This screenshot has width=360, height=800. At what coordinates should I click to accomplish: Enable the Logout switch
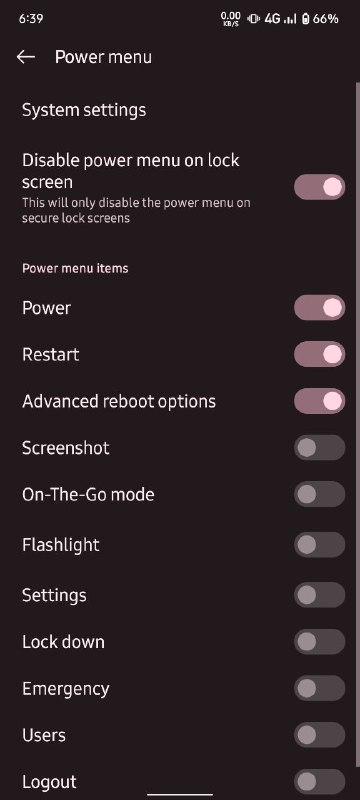319,782
